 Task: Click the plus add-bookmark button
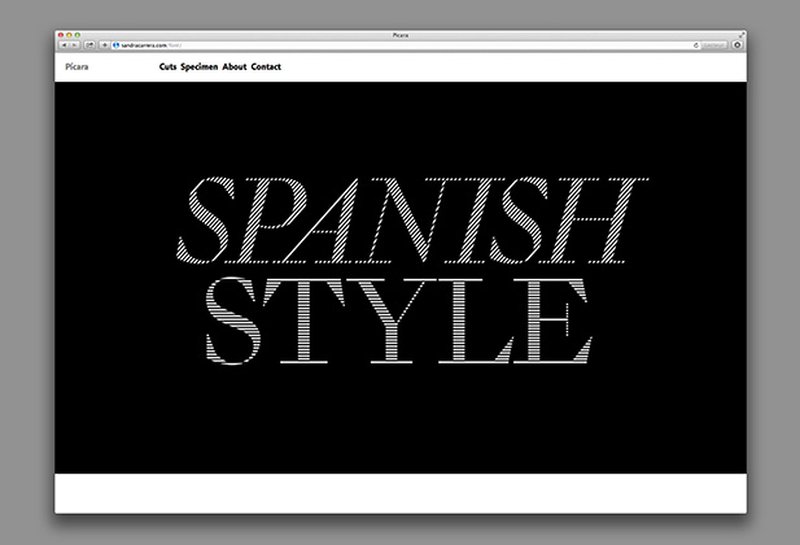pyautogui.click(x=104, y=45)
